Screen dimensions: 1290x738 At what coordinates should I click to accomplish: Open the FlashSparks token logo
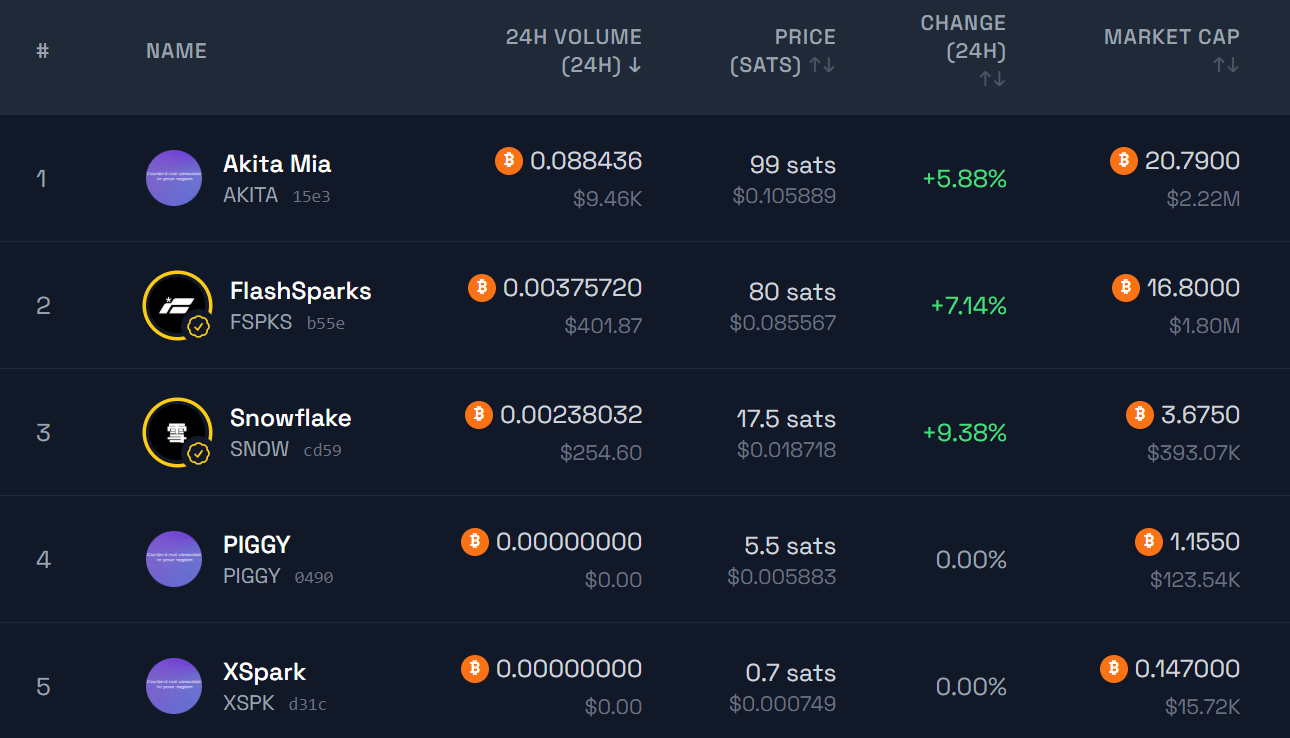click(178, 305)
